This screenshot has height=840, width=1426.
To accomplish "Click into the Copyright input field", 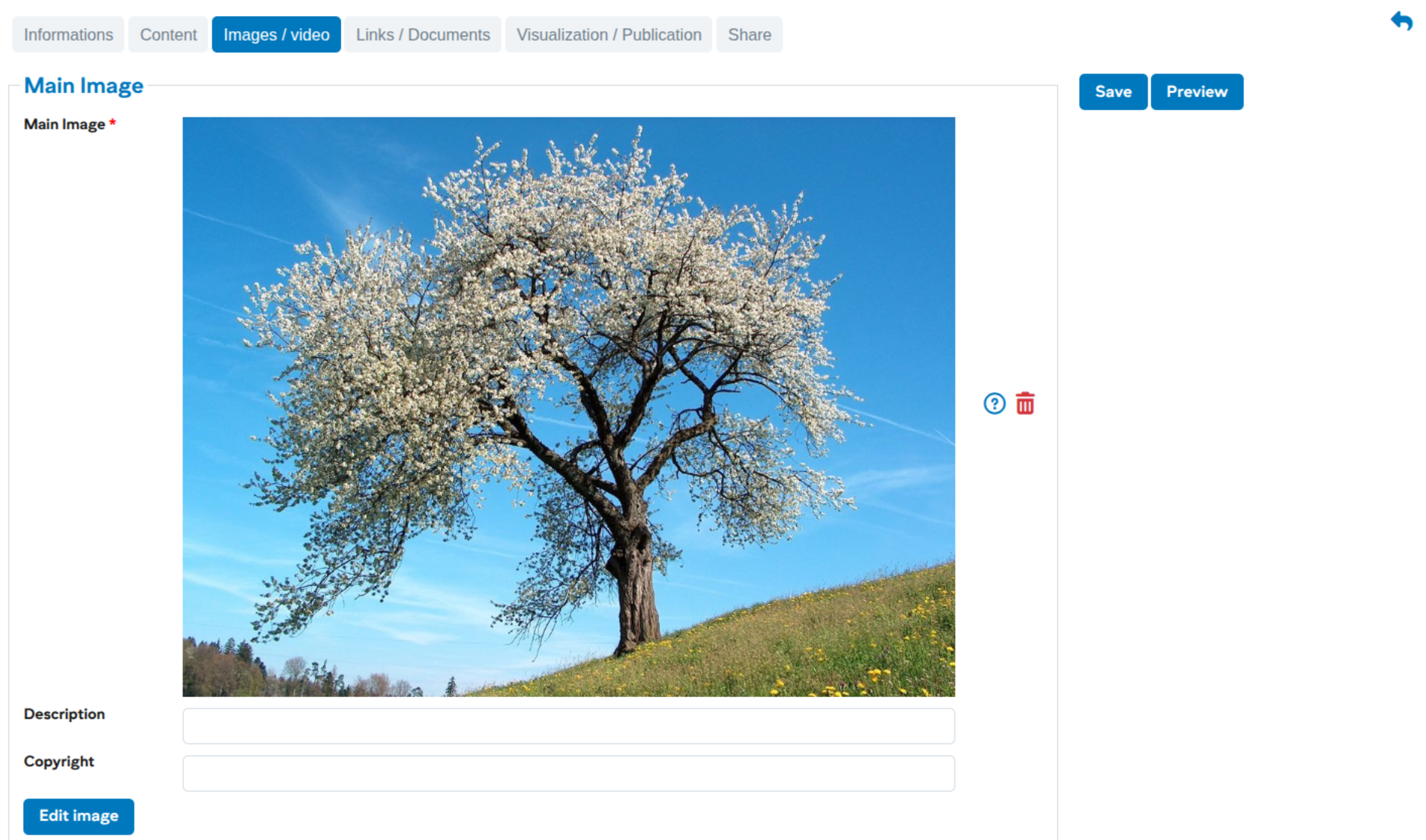I will [568, 773].
